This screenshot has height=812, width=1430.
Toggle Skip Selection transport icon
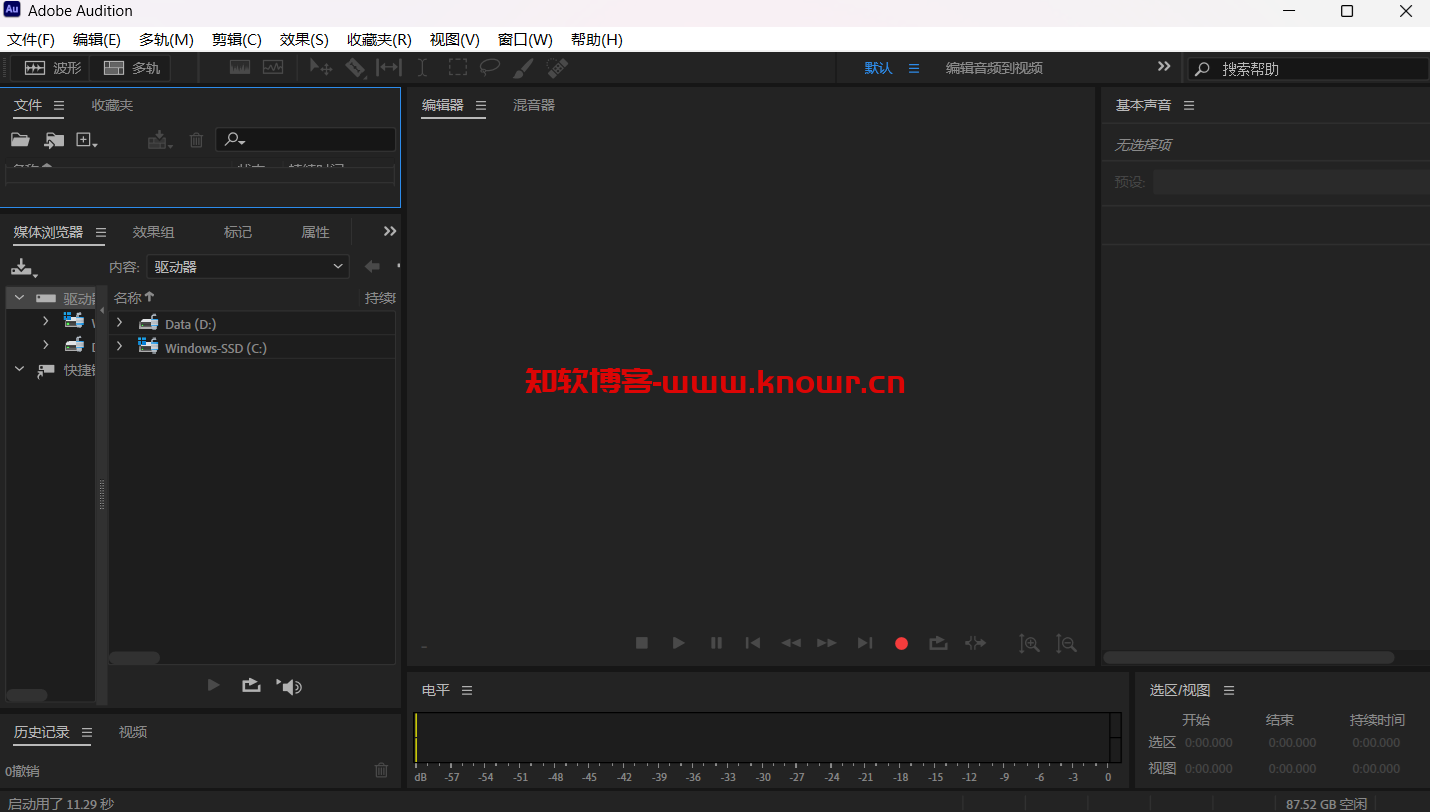click(x=975, y=643)
